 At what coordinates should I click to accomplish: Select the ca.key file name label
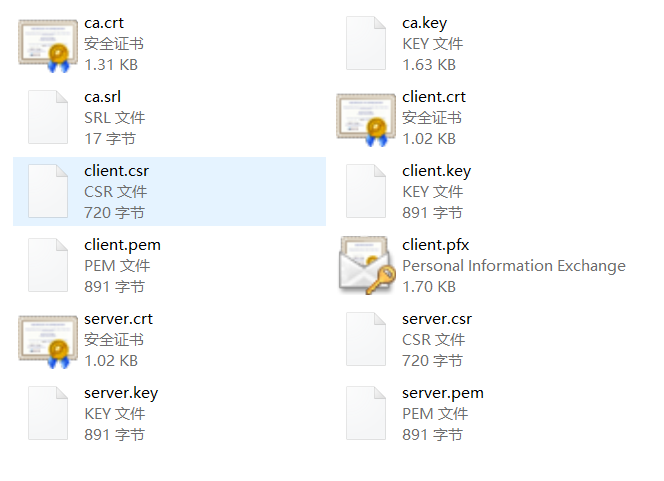(x=424, y=22)
